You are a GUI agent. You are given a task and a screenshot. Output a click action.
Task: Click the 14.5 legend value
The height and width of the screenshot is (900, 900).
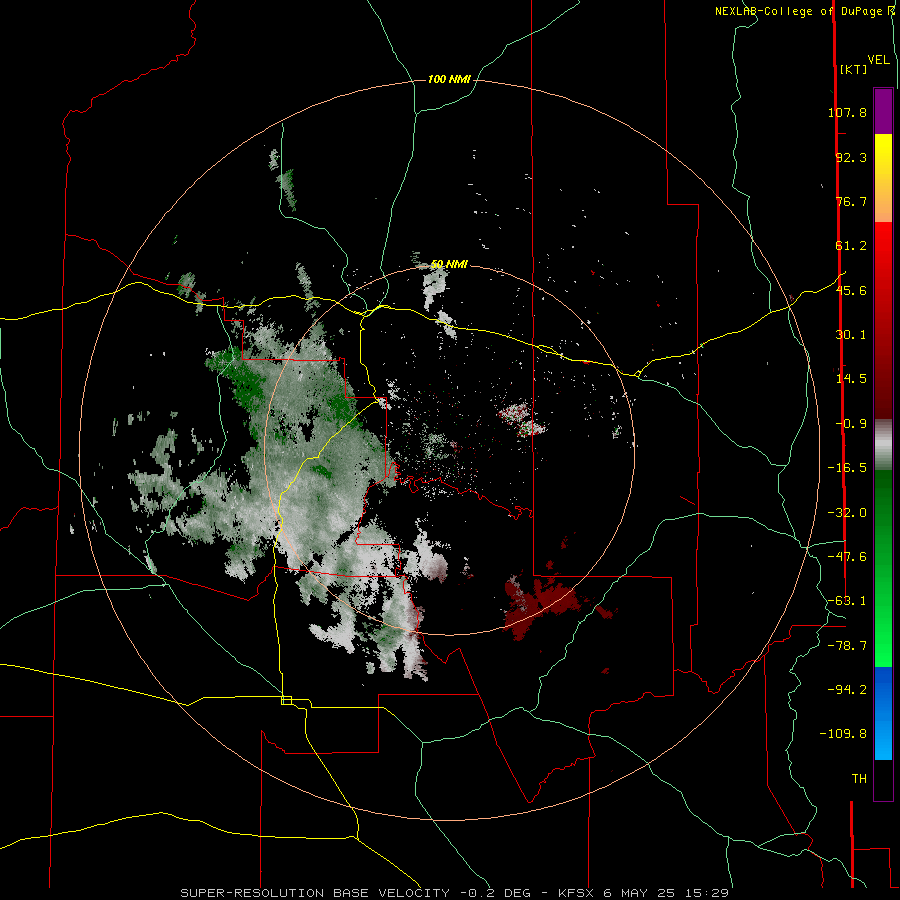pos(851,379)
